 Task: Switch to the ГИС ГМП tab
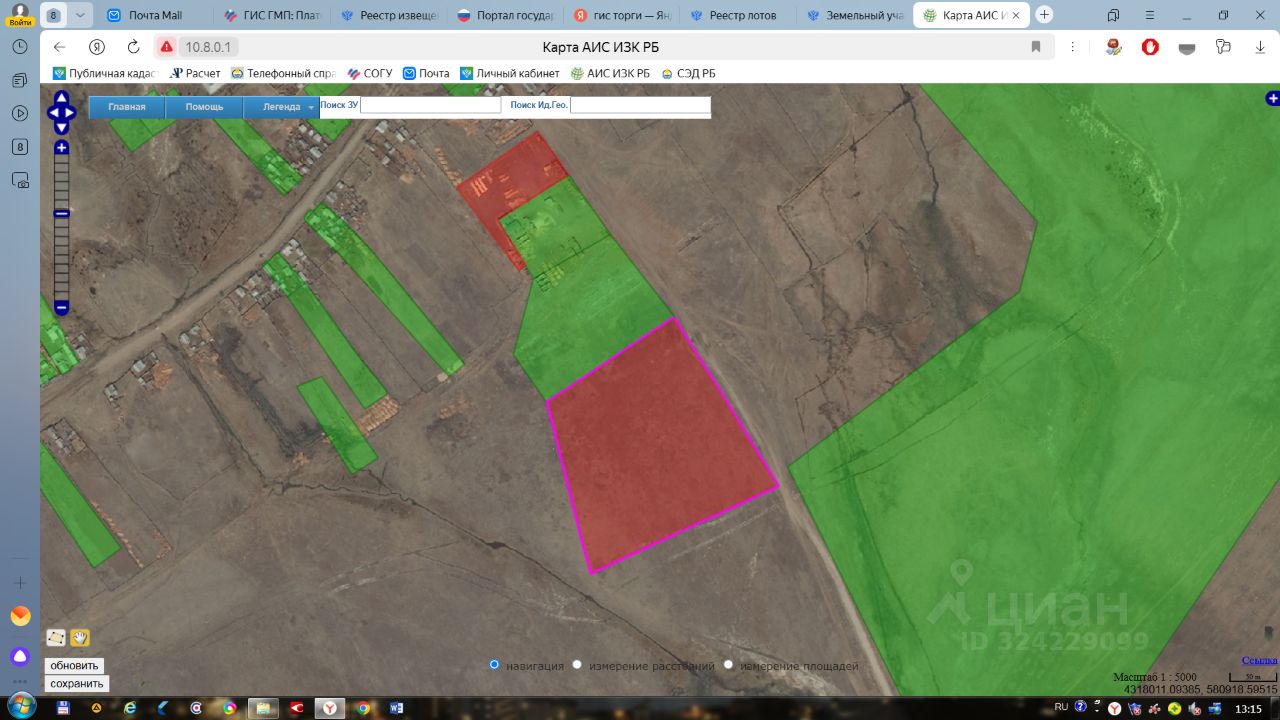click(x=273, y=15)
